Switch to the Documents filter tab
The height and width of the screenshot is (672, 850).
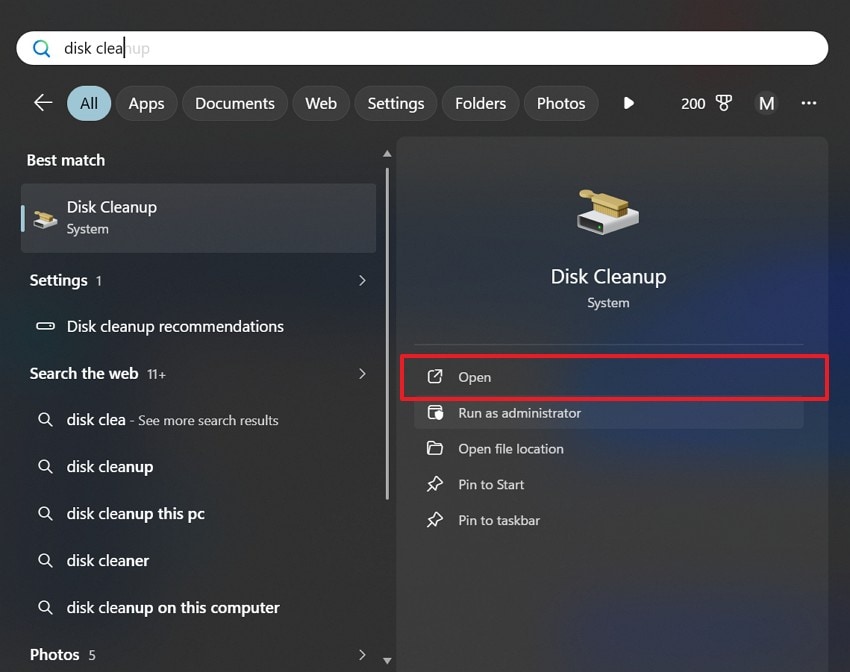coord(234,103)
